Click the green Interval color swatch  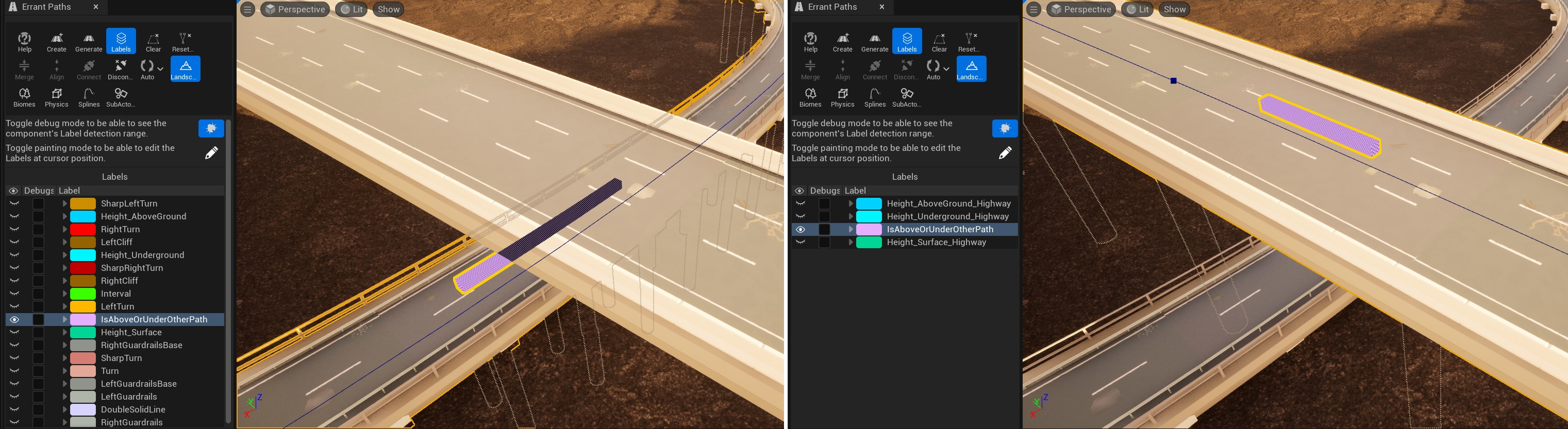pos(83,294)
